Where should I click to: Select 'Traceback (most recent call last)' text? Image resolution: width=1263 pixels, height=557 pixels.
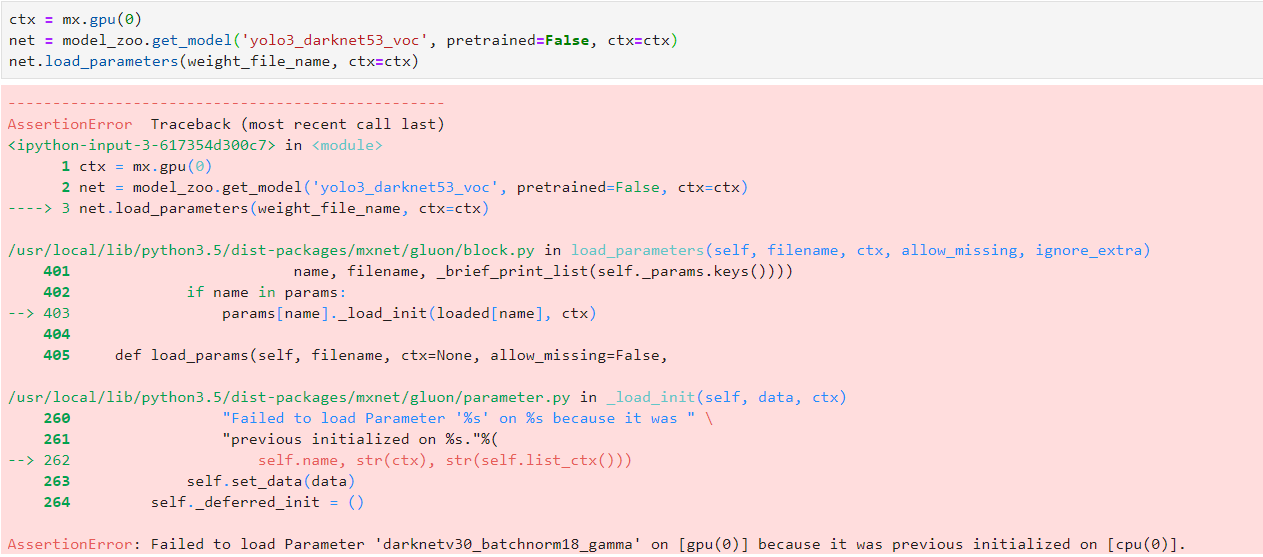click(x=298, y=124)
